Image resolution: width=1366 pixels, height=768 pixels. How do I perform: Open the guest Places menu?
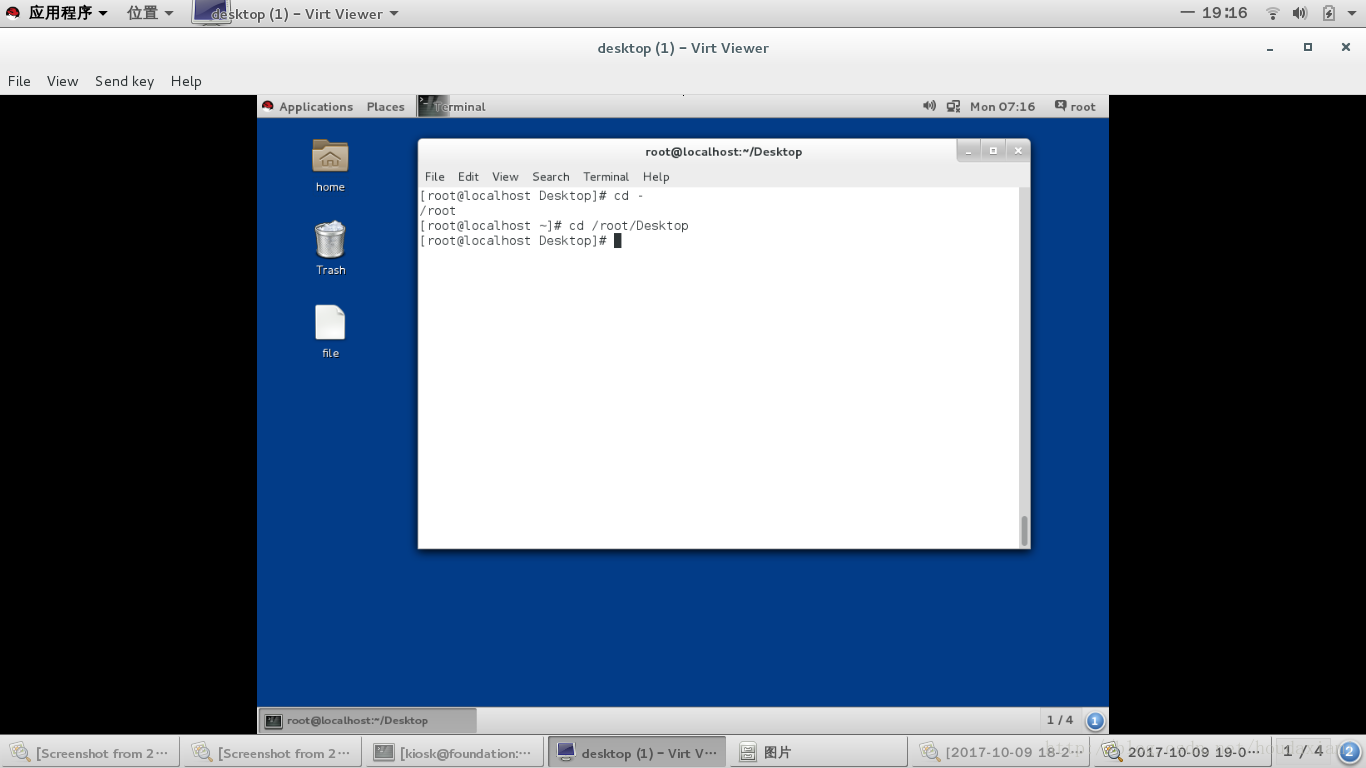point(385,106)
